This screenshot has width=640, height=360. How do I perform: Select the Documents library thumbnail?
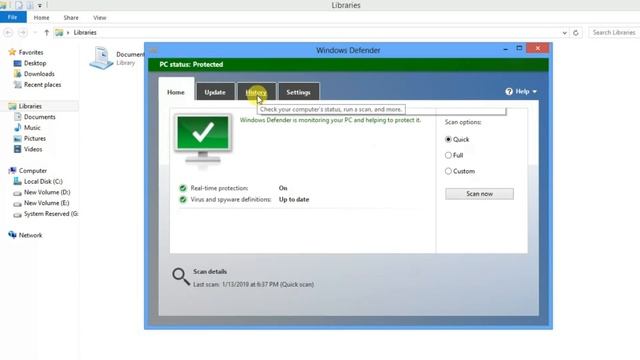[x=101, y=58]
